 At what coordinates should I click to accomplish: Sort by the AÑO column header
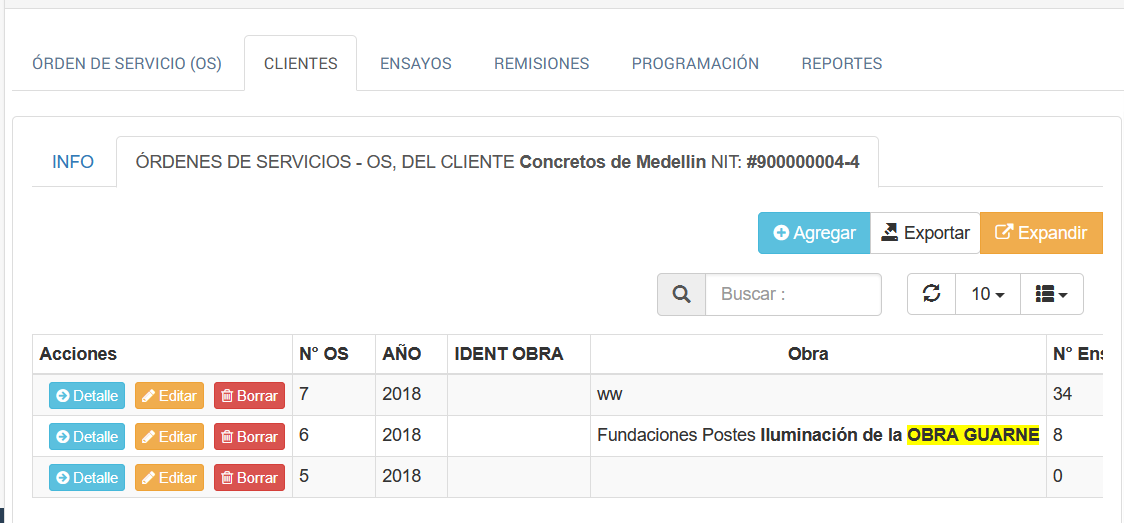coord(401,354)
